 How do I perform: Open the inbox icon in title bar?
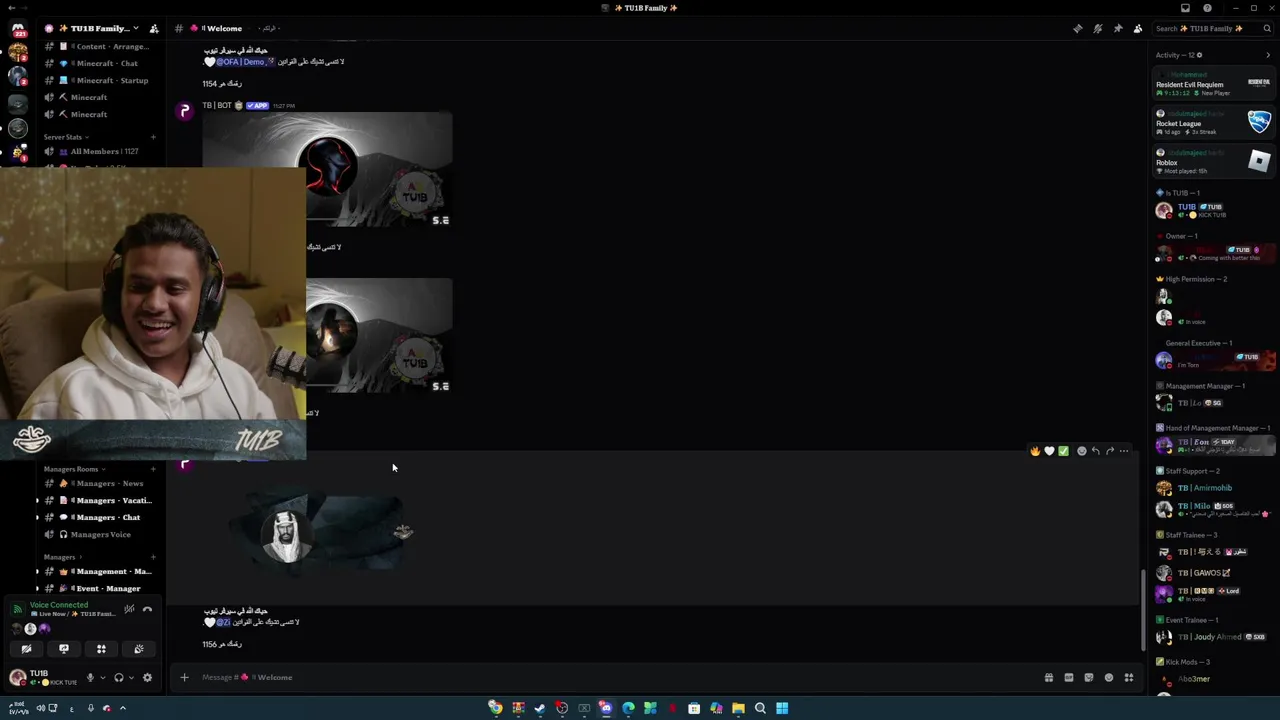[1186, 8]
